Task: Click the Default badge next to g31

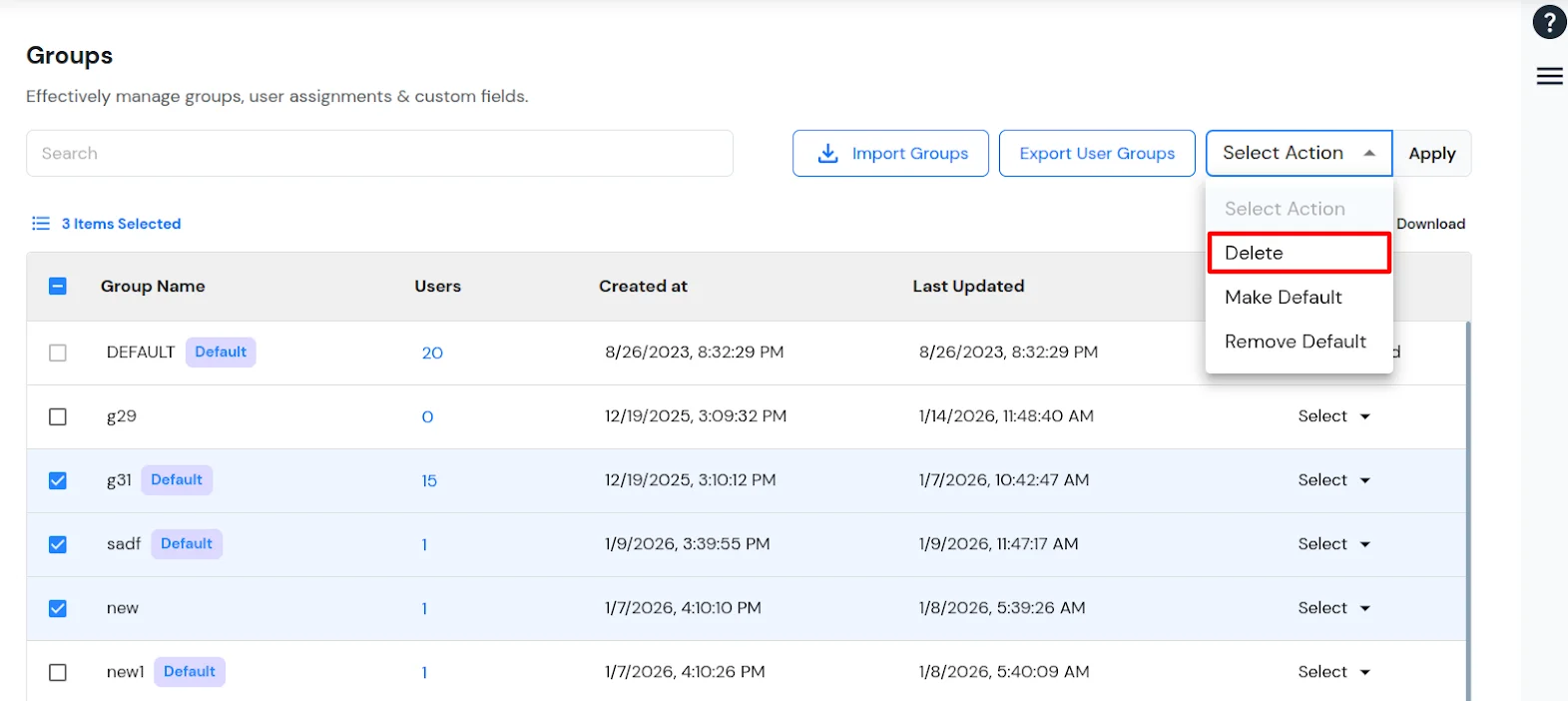Action: [177, 480]
